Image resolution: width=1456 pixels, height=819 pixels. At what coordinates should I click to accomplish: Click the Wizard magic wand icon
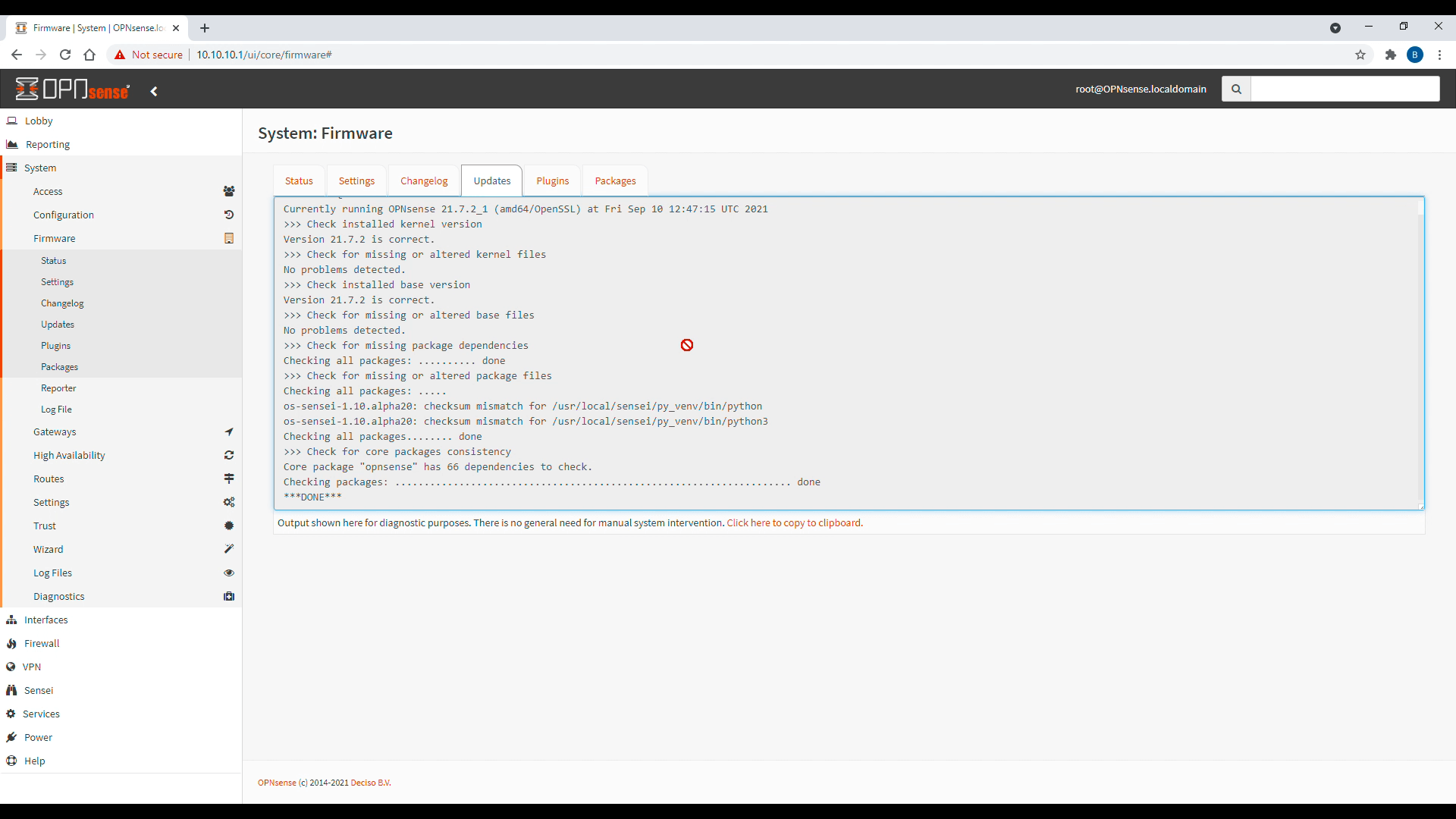coord(228,549)
